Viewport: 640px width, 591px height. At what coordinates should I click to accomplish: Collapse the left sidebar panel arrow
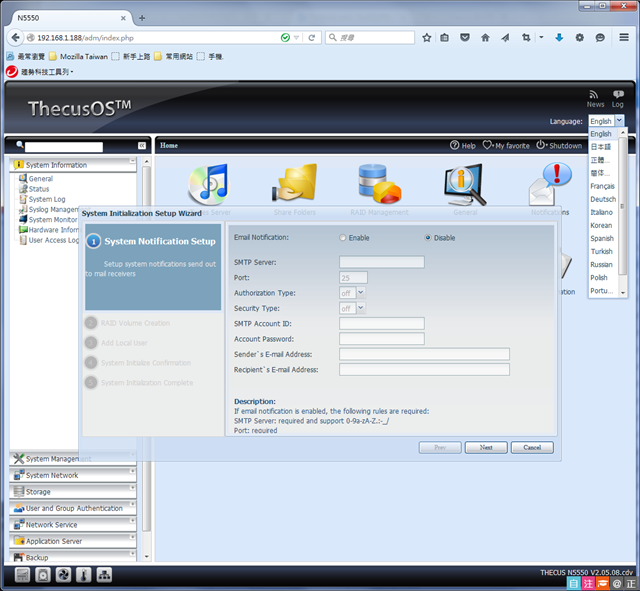[x=142, y=146]
